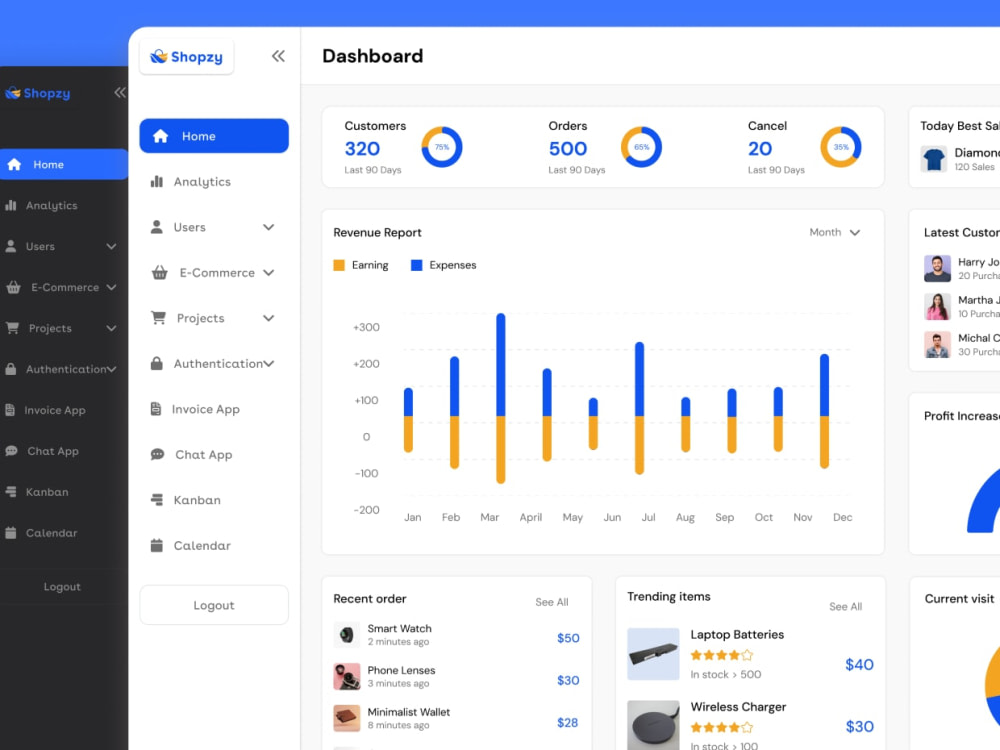
Task: Click the Projects cart icon in light sidebar
Action: coord(158,318)
